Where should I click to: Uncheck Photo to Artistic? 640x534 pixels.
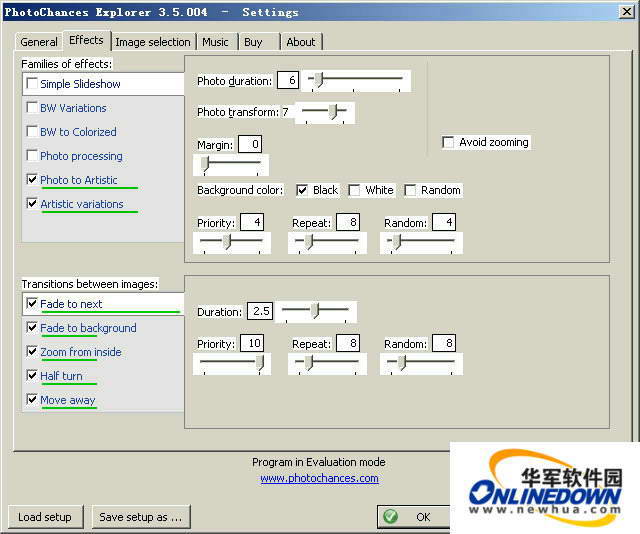pyautogui.click(x=32, y=179)
